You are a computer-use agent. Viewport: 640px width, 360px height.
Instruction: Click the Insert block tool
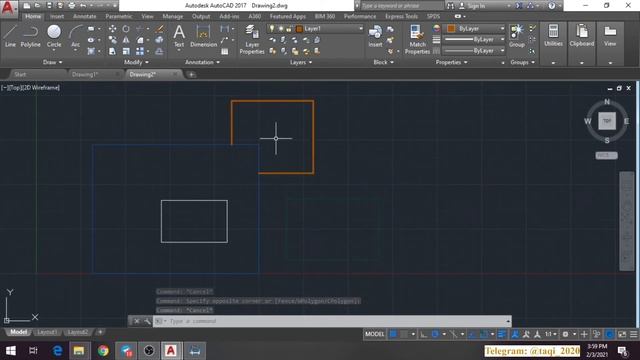click(x=375, y=36)
